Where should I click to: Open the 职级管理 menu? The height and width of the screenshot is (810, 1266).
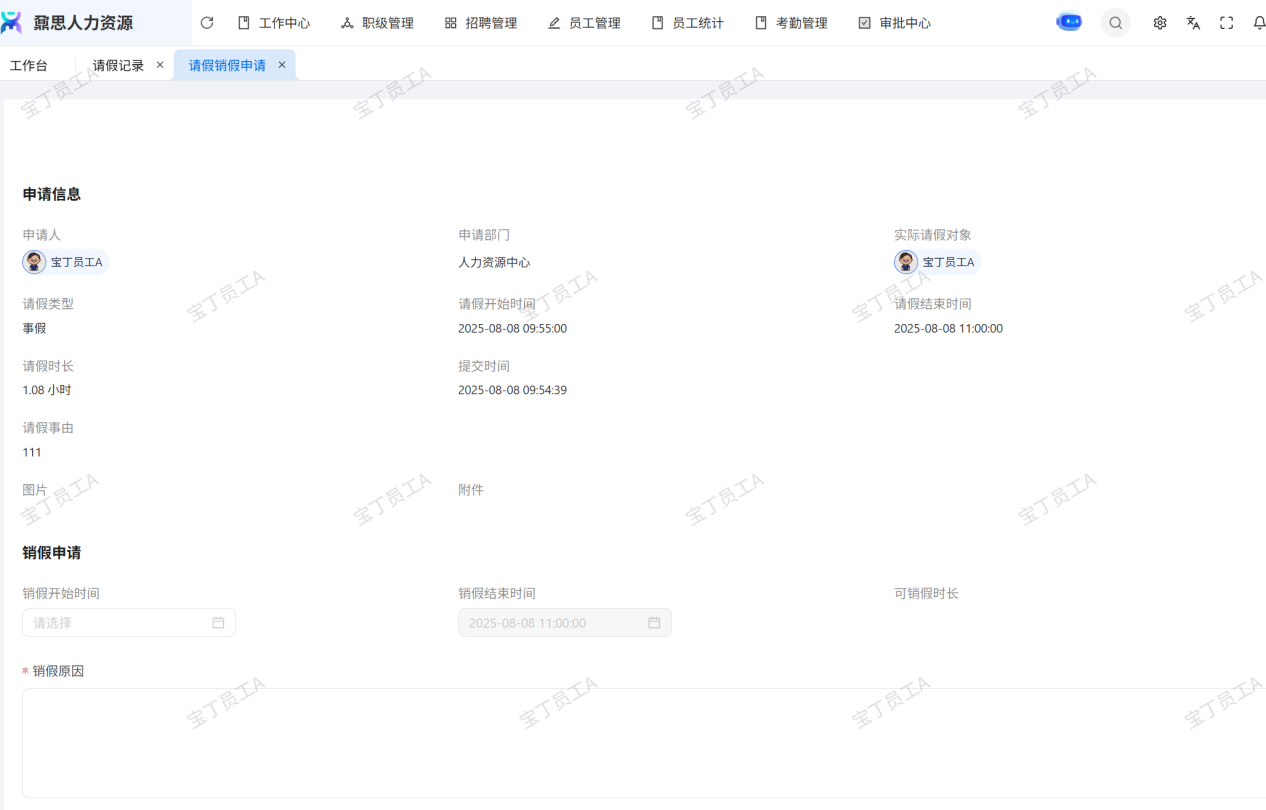coord(377,23)
